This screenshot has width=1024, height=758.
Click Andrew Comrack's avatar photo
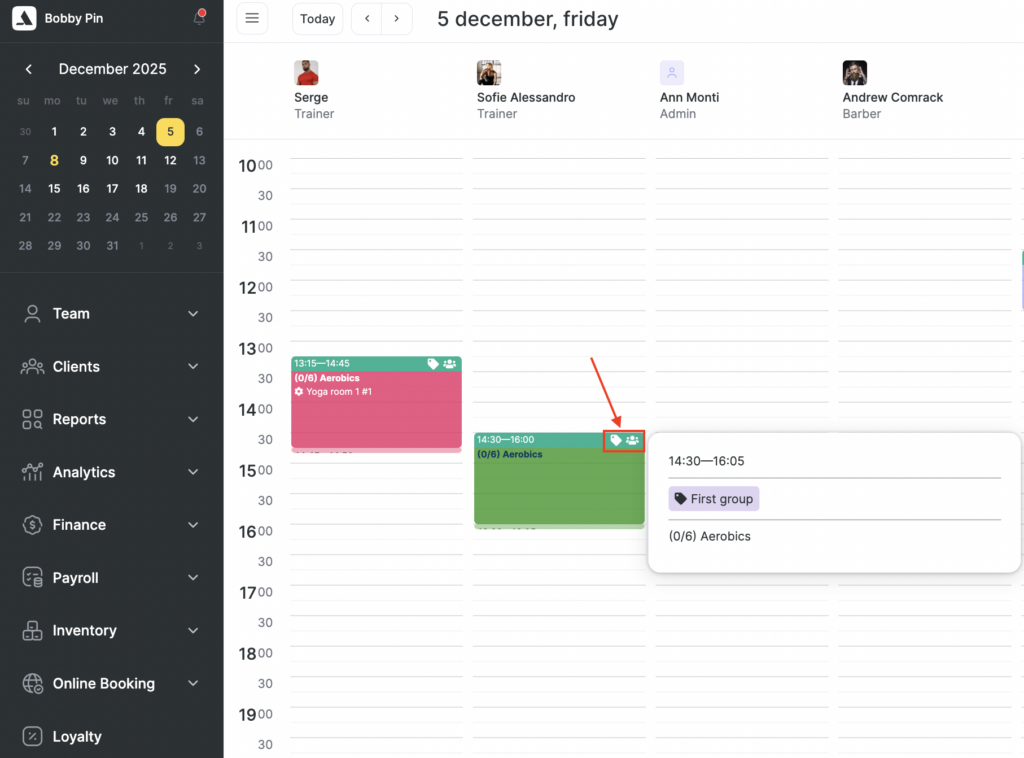854,73
